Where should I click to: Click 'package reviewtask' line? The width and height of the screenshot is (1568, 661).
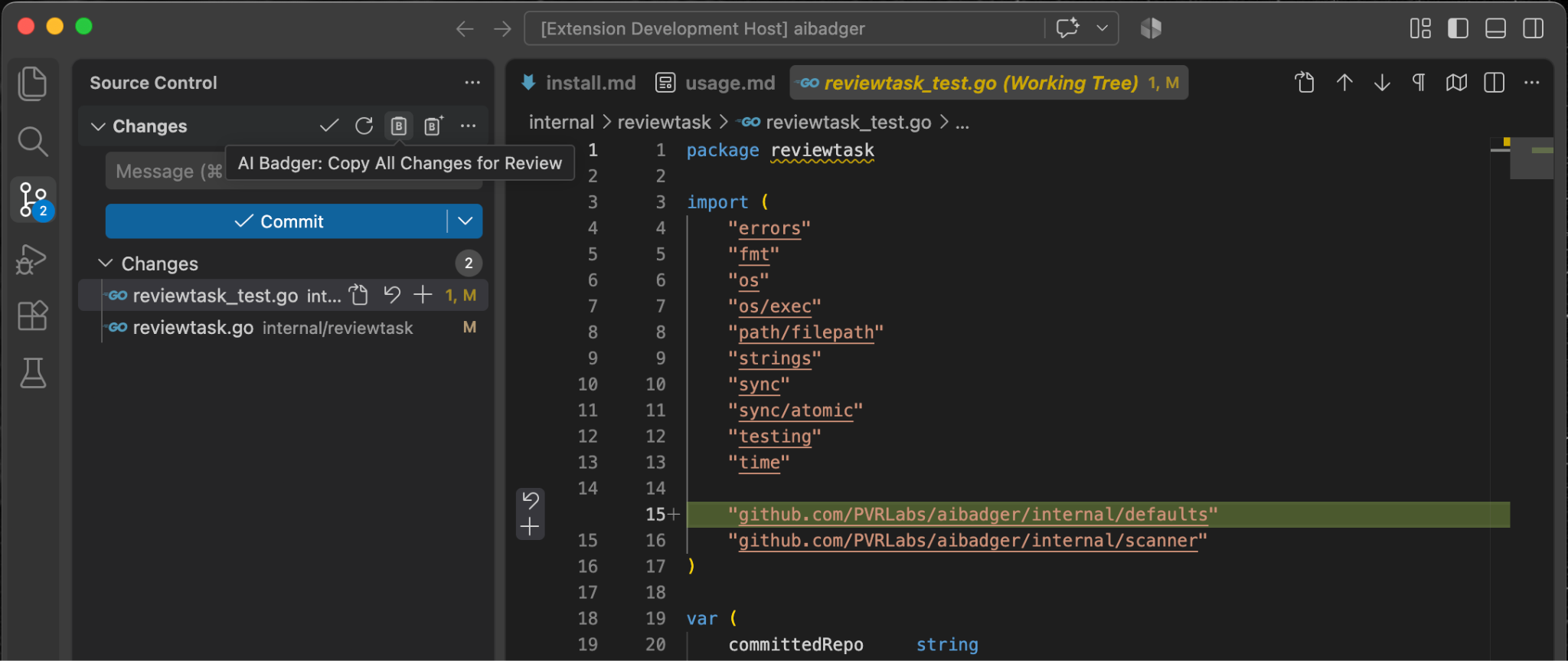[780, 150]
